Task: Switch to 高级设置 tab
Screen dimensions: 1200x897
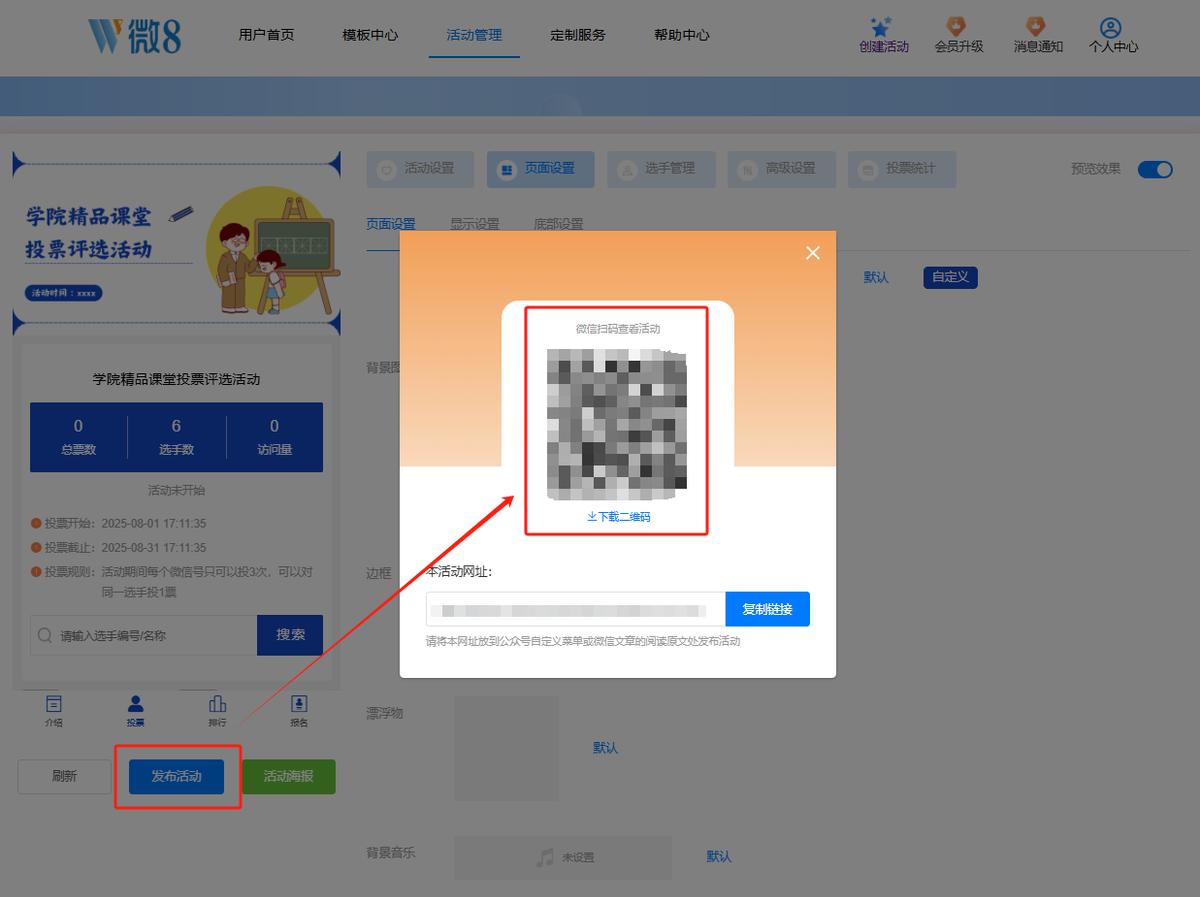Action: point(781,169)
